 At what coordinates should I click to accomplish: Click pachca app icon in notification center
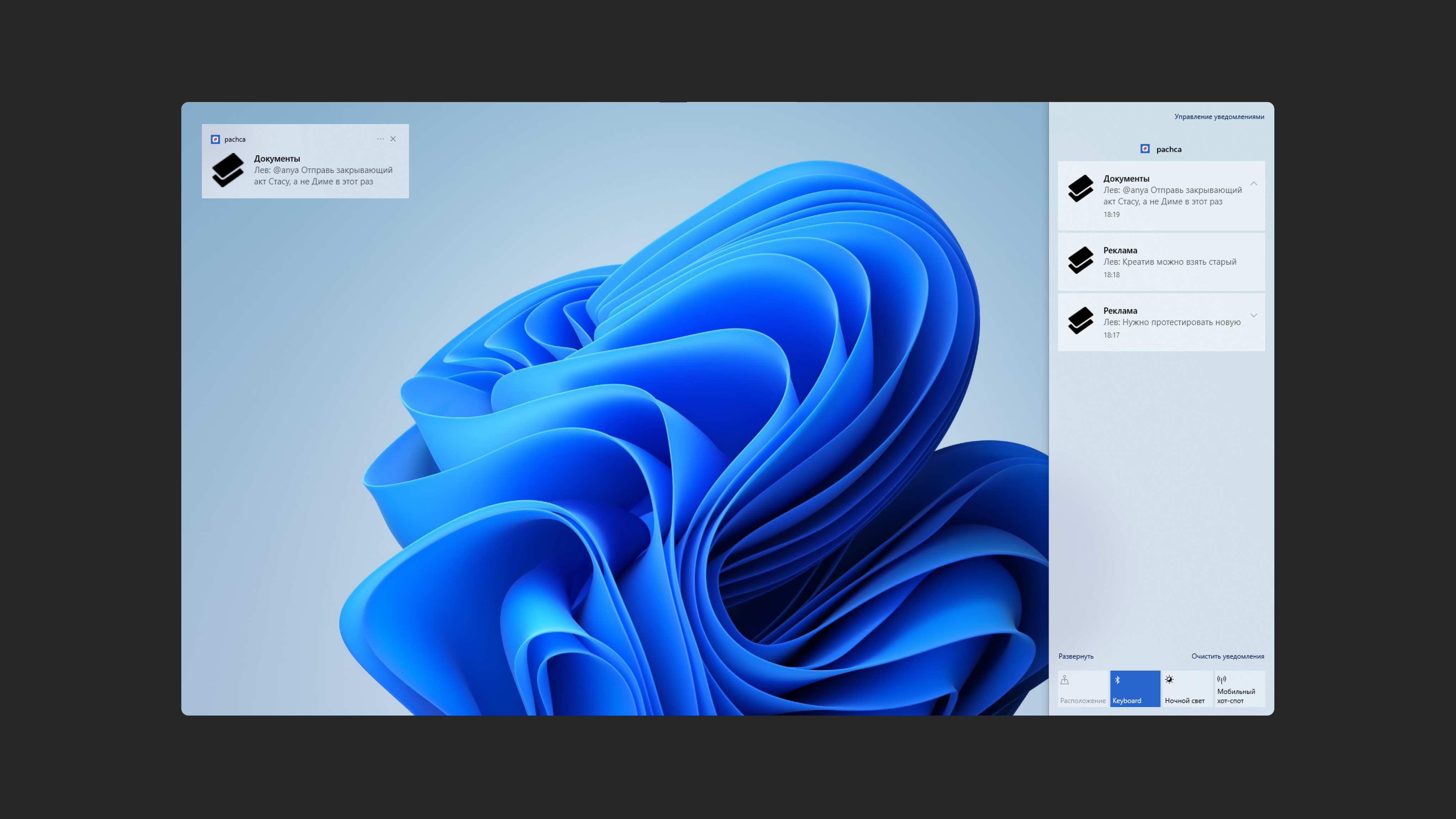[1145, 149]
